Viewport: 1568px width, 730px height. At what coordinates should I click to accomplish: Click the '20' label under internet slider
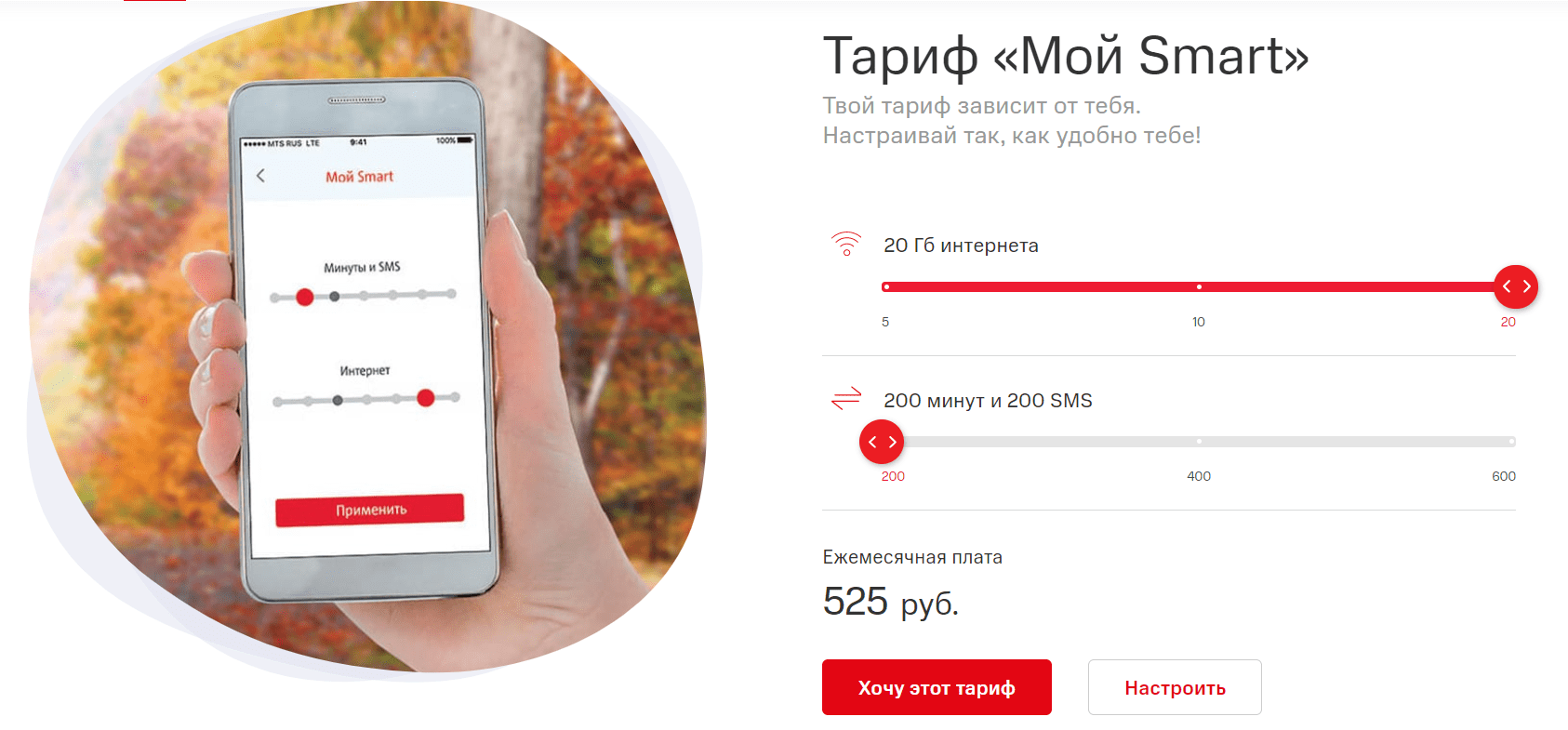pyautogui.click(x=1508, y=322)
